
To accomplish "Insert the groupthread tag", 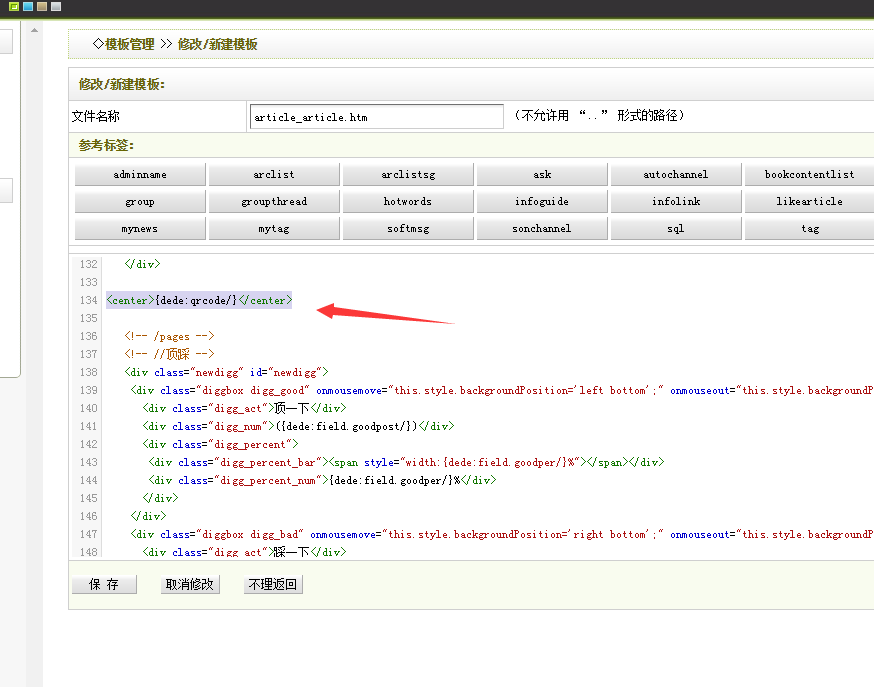I will (x=274, y=201).
